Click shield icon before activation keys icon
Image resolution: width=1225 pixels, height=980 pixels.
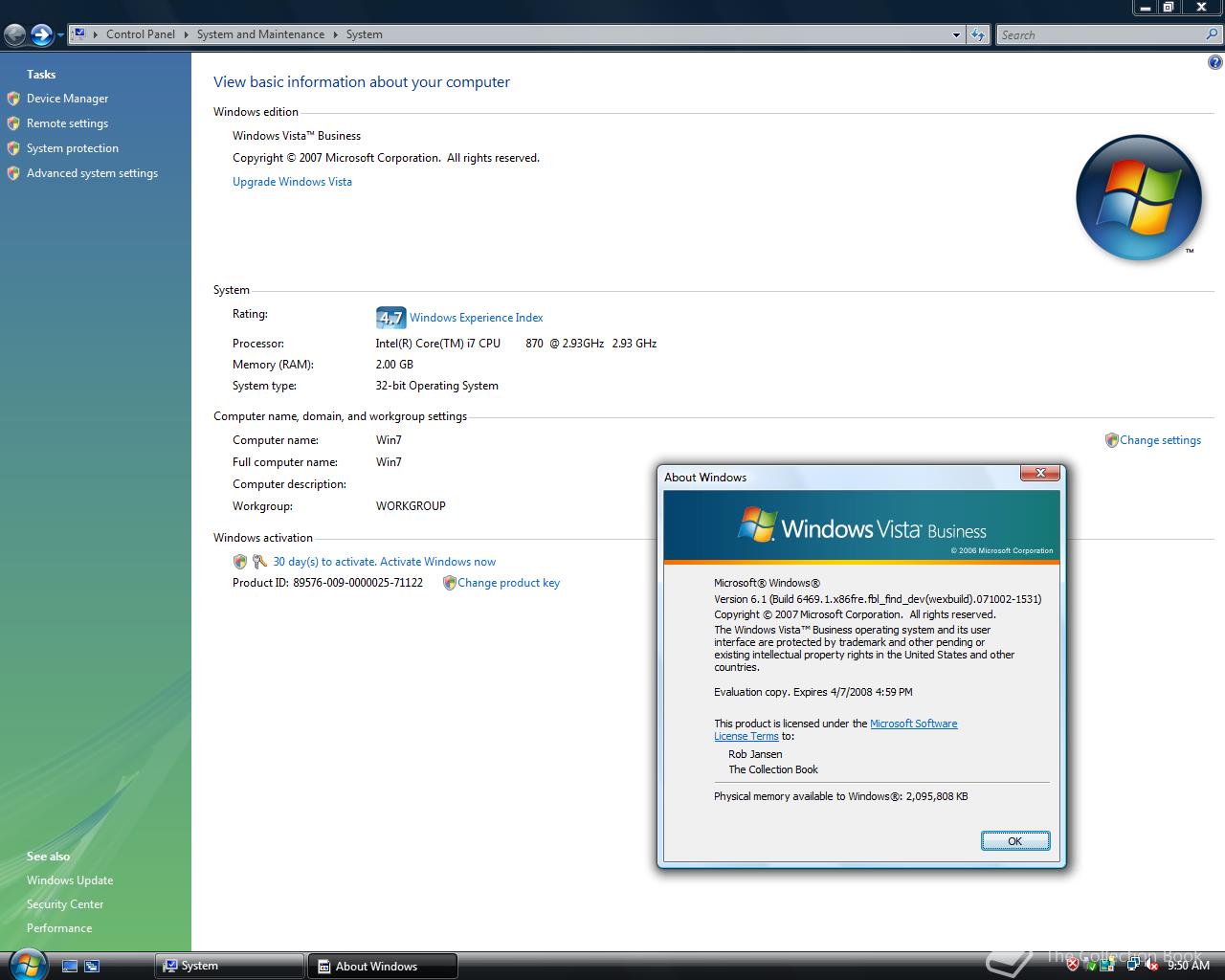[240, 562]
